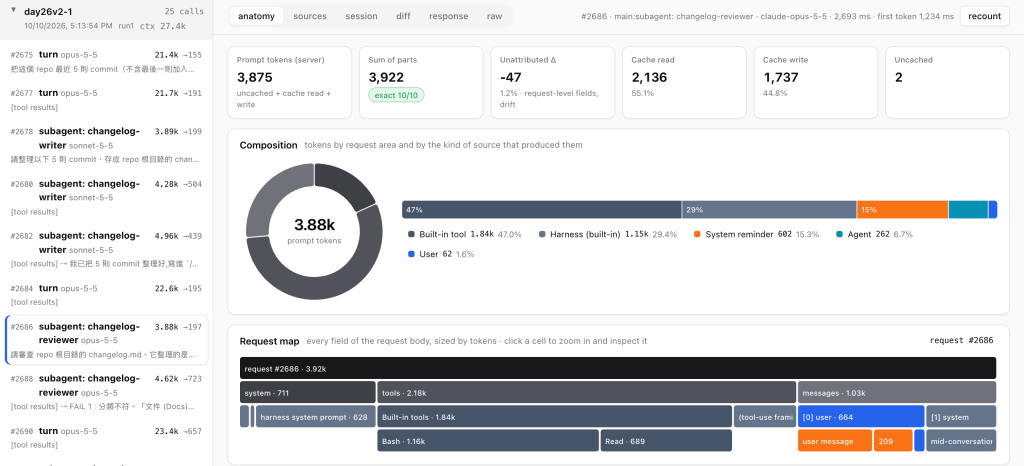The image size is (1024, 466).
Task: Open call #2678 changelog-writer subagent row
Action: pos(106,145)
